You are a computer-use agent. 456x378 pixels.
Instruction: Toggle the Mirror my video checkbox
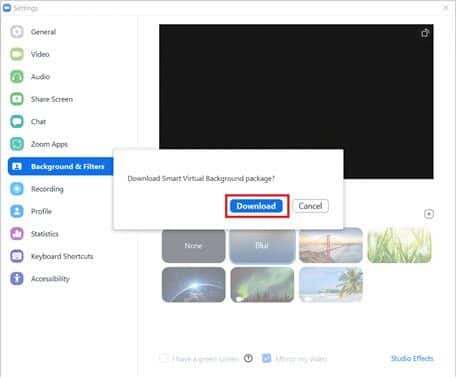266,358
